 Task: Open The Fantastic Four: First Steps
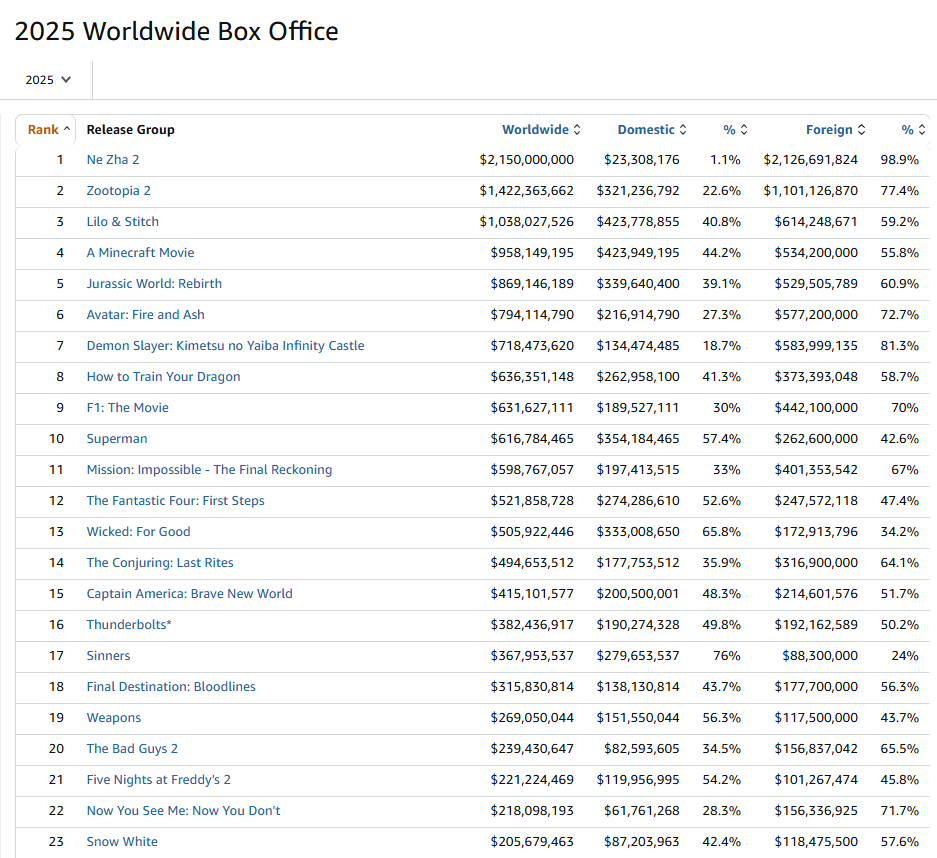point(175,501)
